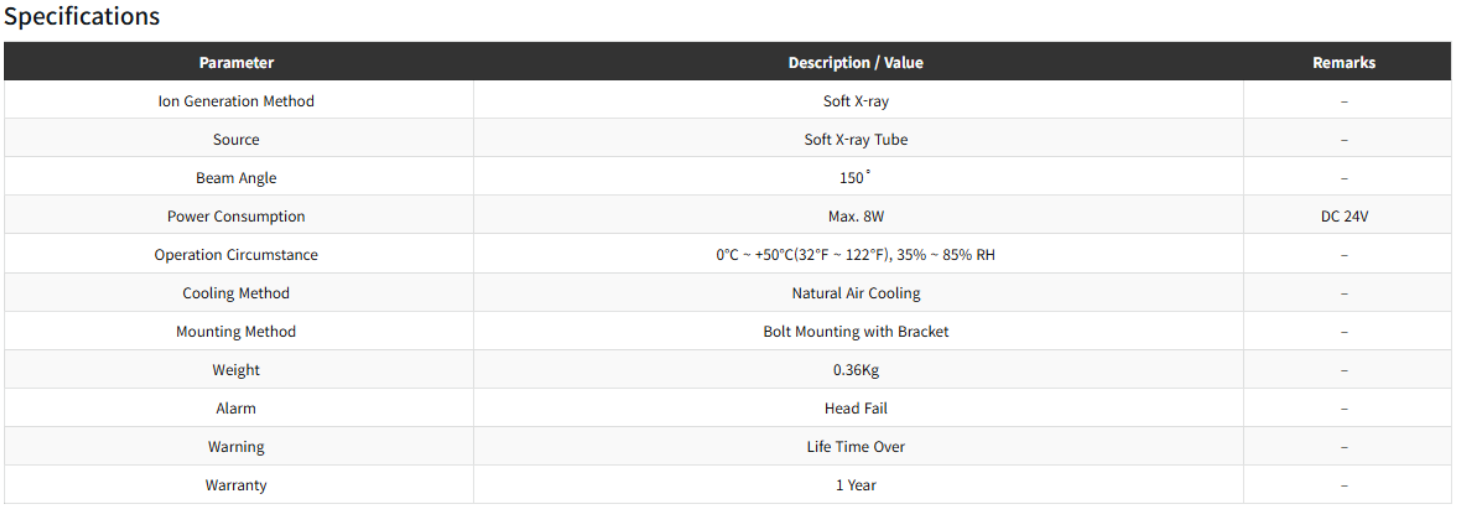
Task: Click the 150° beam angle value
Action: click(855, 178)
